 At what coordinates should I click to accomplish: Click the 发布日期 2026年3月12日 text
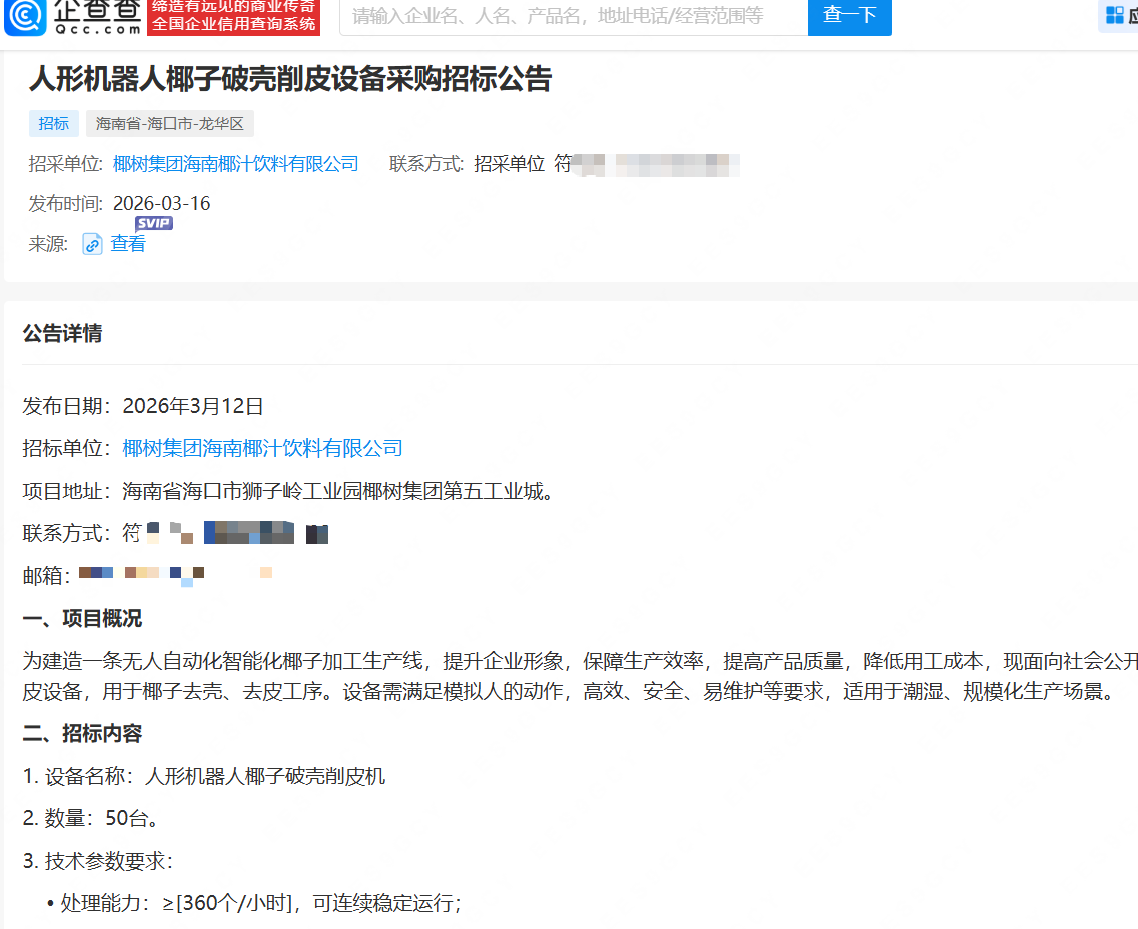click(x=192, y=406)
